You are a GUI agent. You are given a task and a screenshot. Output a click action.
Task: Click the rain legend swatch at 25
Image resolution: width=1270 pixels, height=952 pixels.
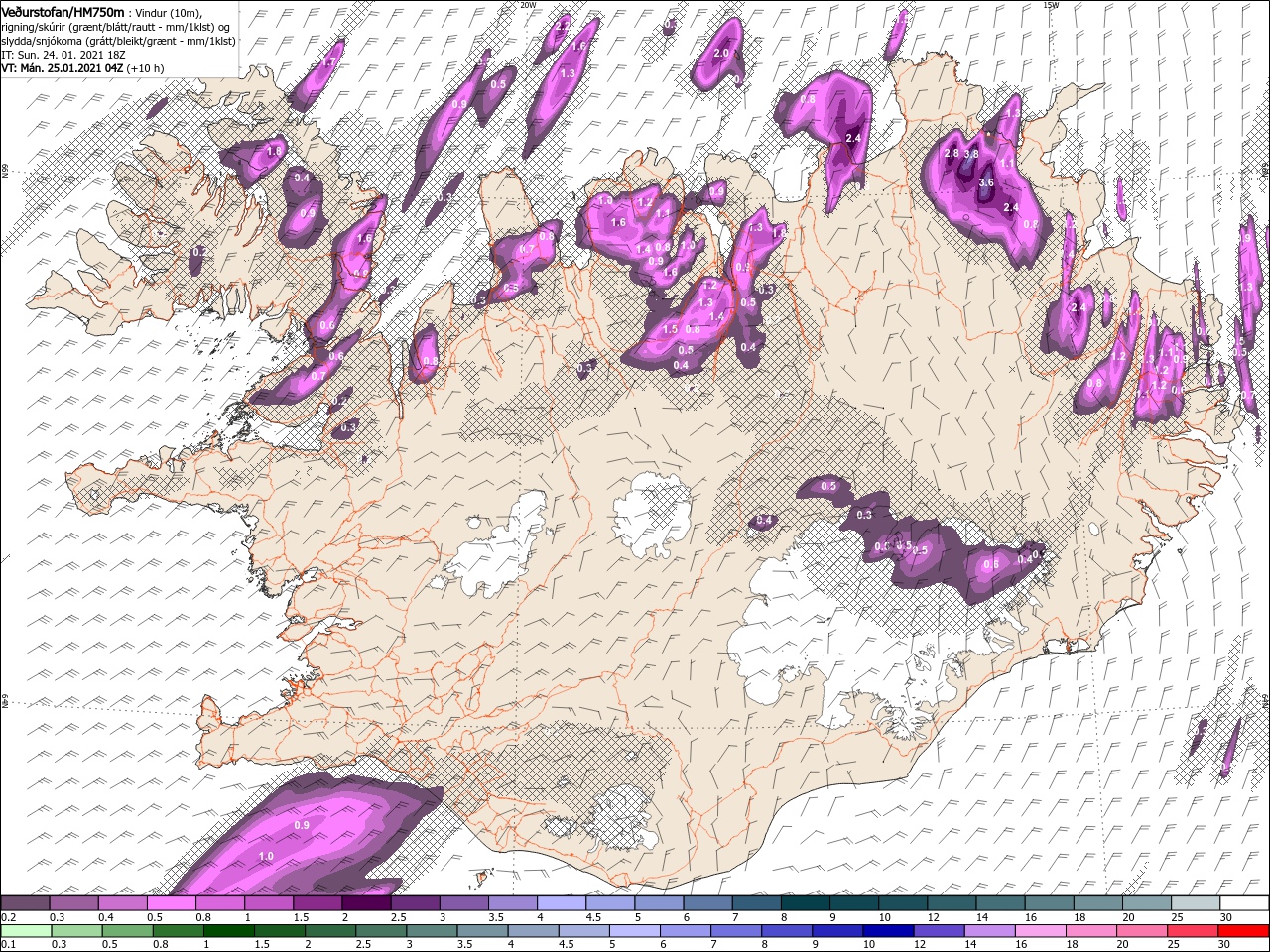pos(1194,930)
